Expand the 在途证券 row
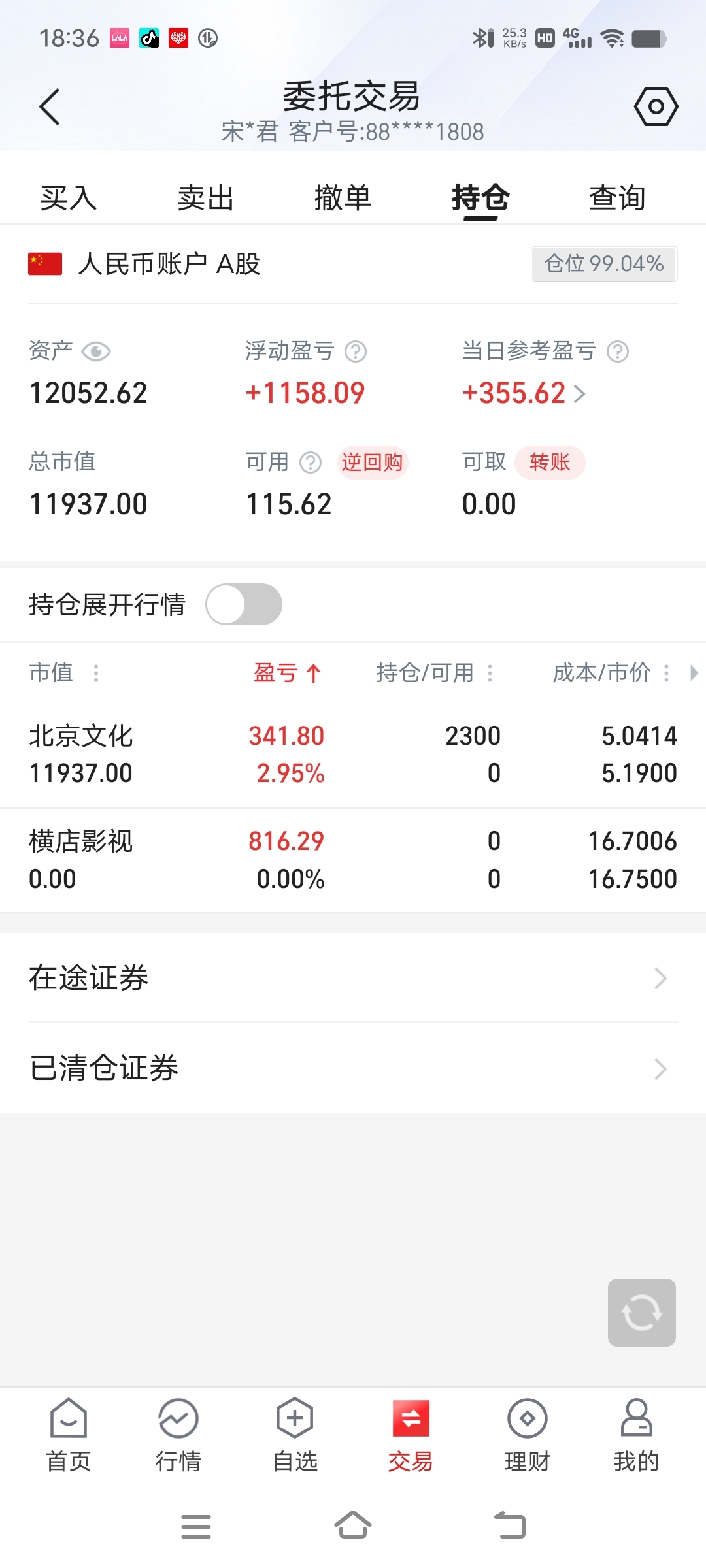 pyautogui.click(x=353, y=978)
